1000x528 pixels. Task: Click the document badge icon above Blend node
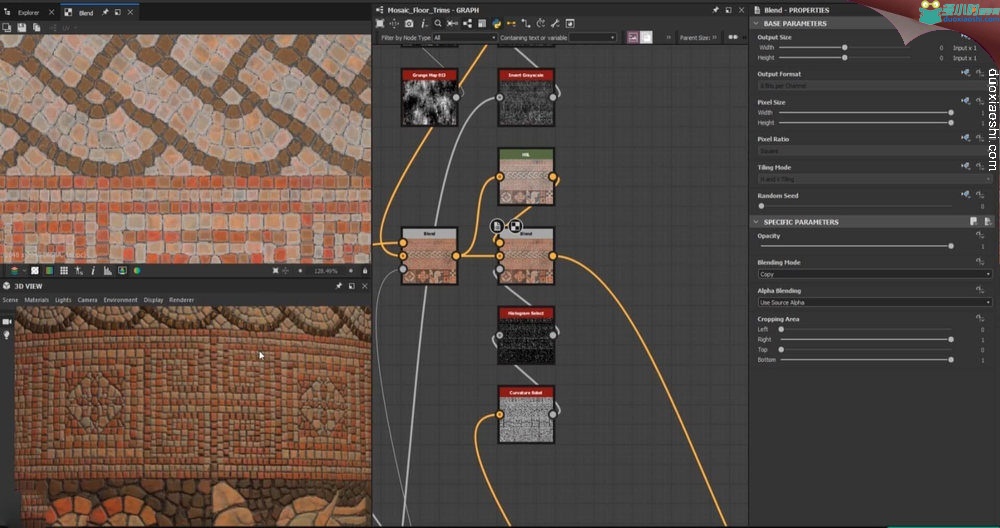497,226
